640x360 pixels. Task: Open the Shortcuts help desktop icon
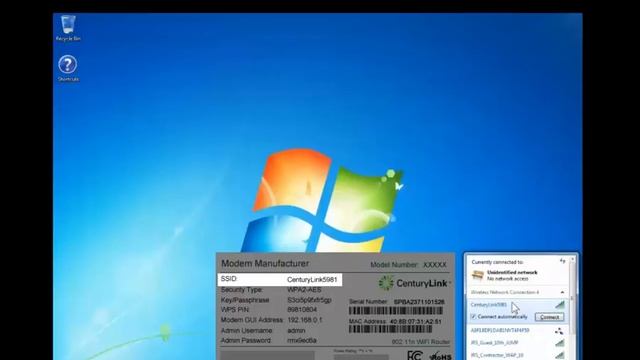tap(68, 69)
